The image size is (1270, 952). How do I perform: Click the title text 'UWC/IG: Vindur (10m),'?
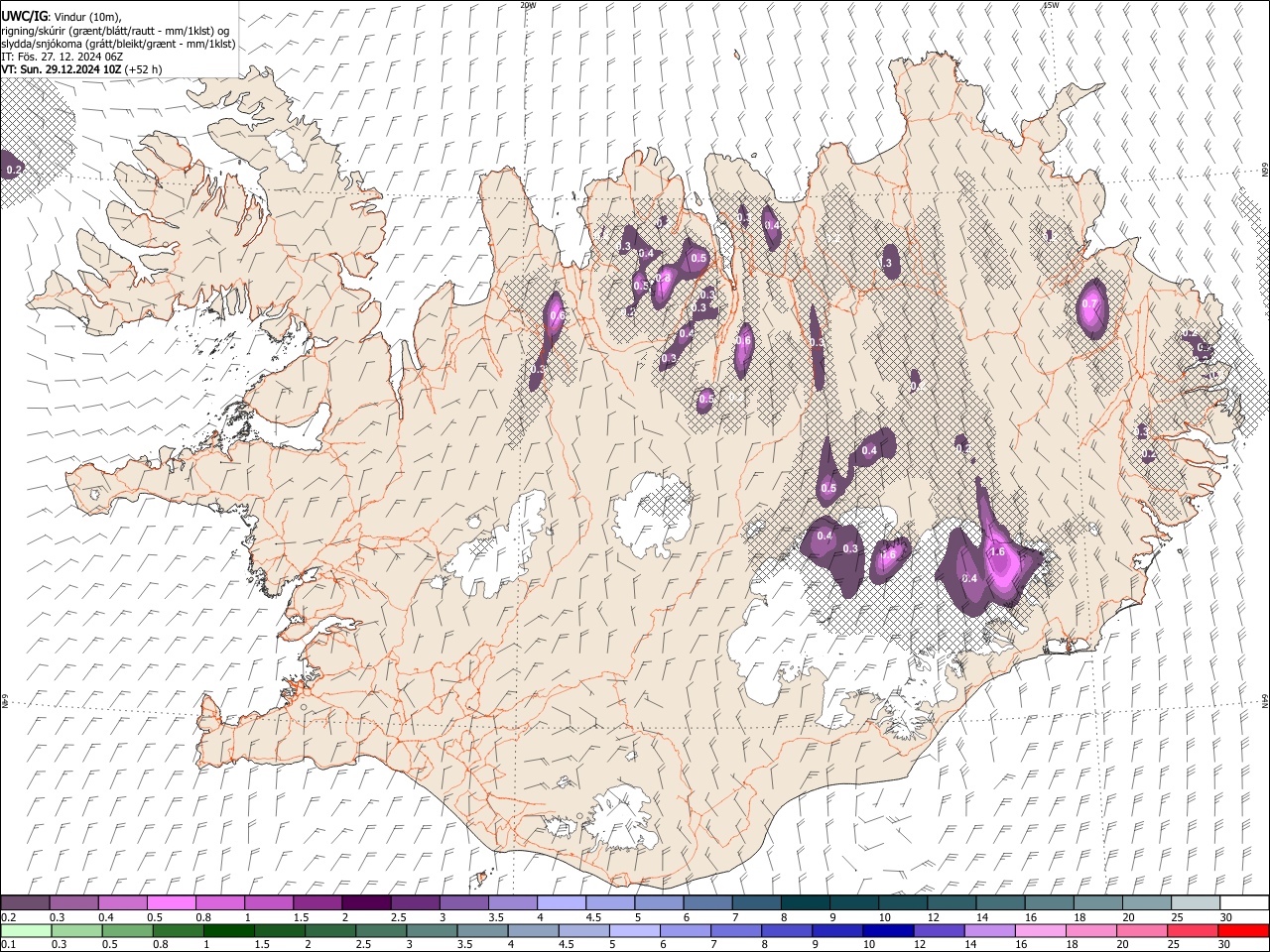coord(61,17)
